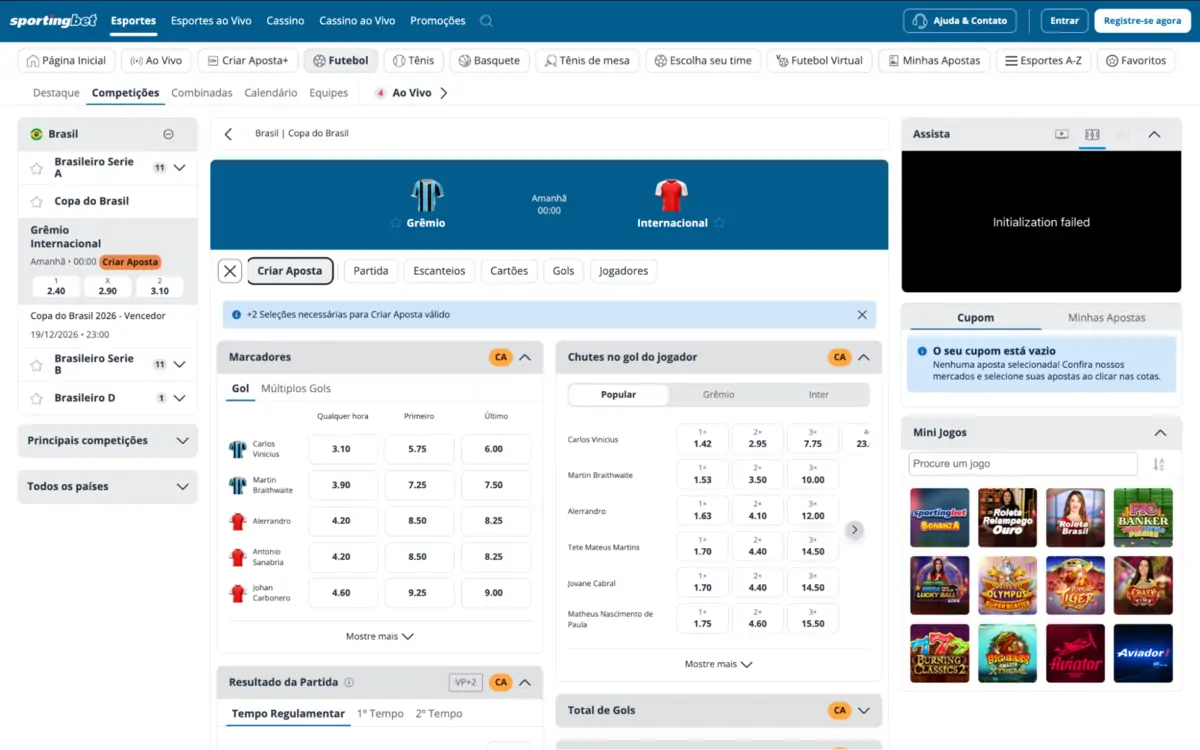Expand Brasileiro Serie A league
This screenshot has width=1200, height=750.
[x=179, y=168]
